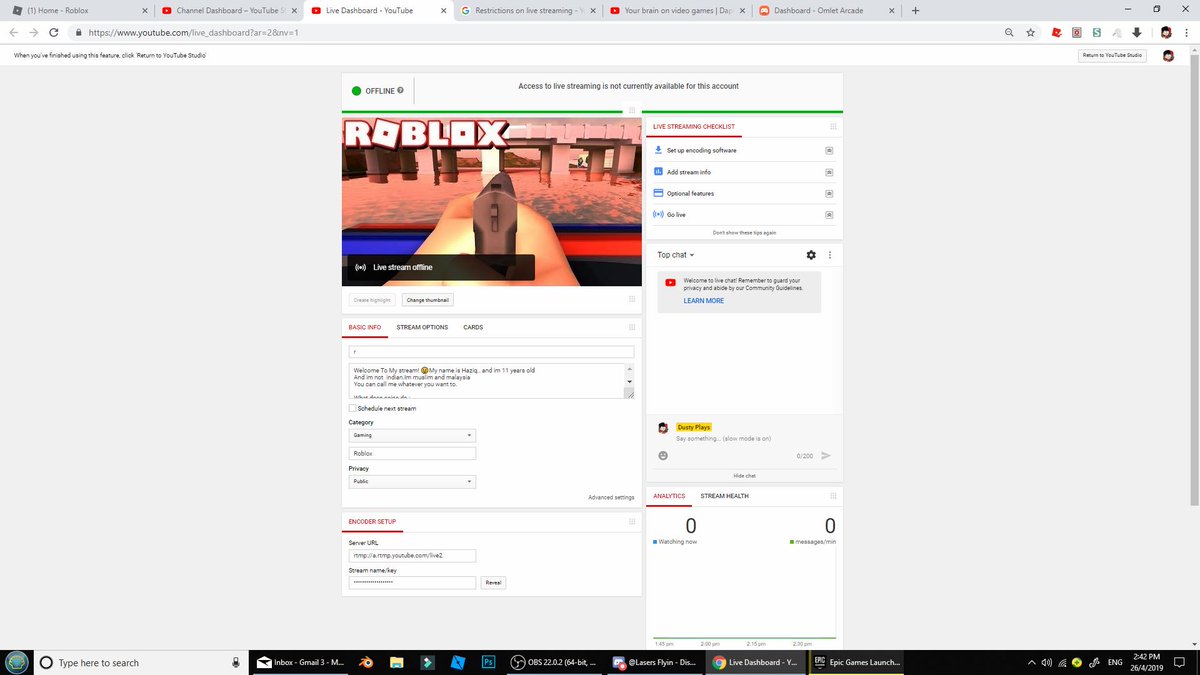Click Windows Start button

tap(17, 662)
